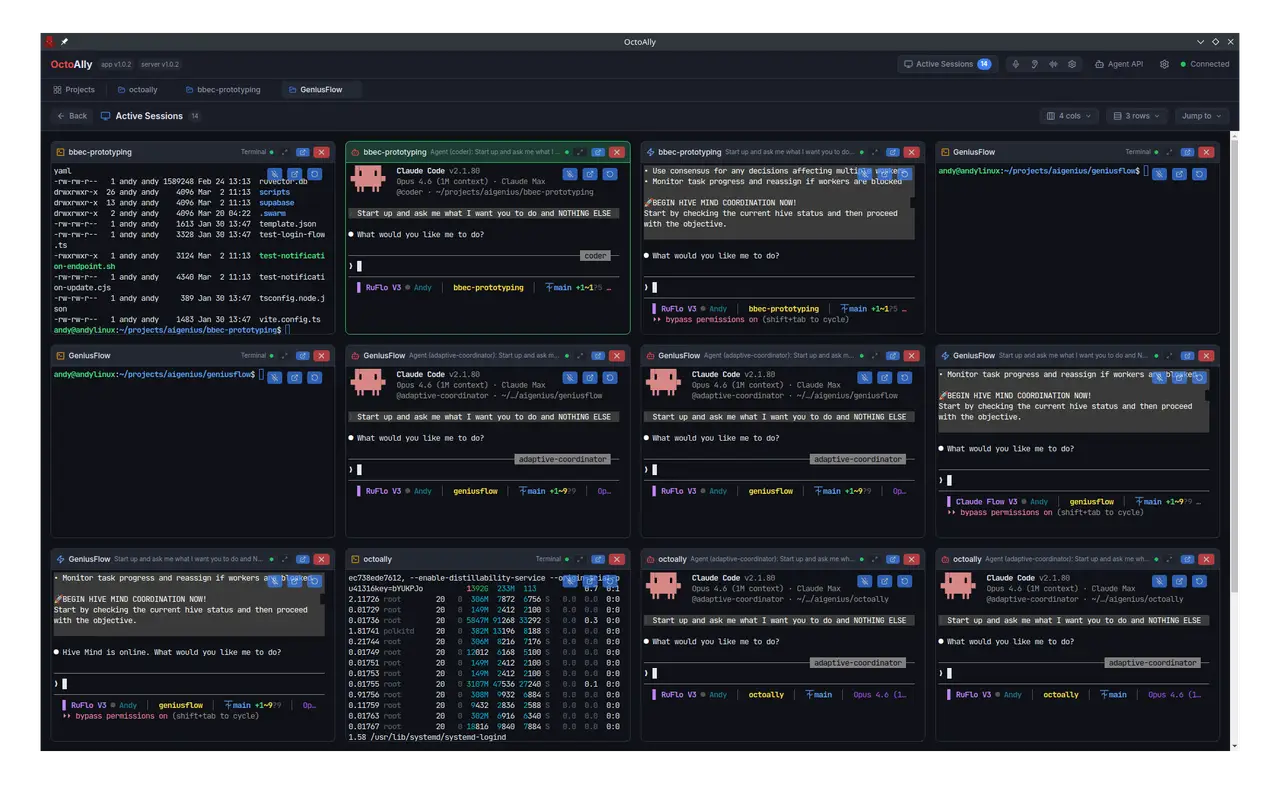This screenshot has width=1280, height=799.
Task: Click the Connected status indicator
Action: pyautogui.click(x=1205, y=64)
